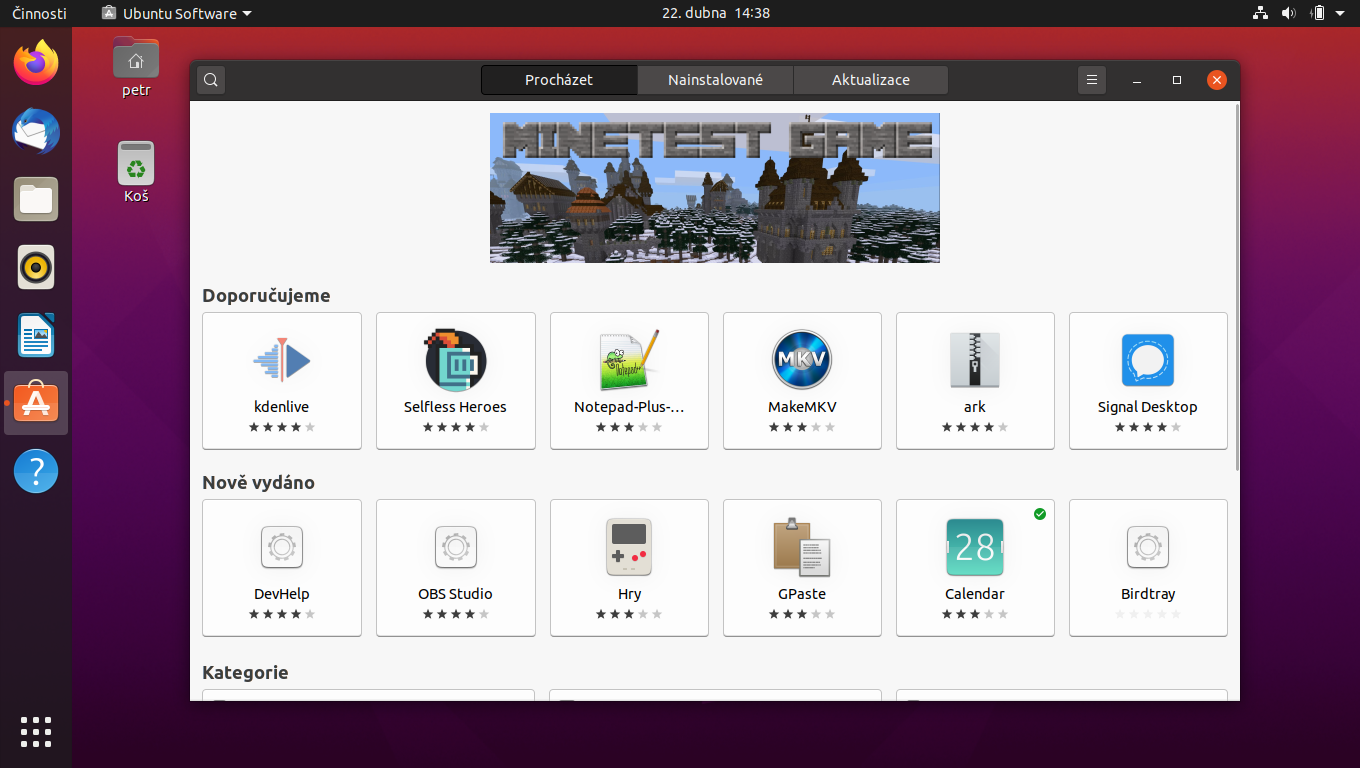The width and height of the screenshot is (1360, 768).
Task: Open the Calendar app icon
Action: [x=975, y=548]
